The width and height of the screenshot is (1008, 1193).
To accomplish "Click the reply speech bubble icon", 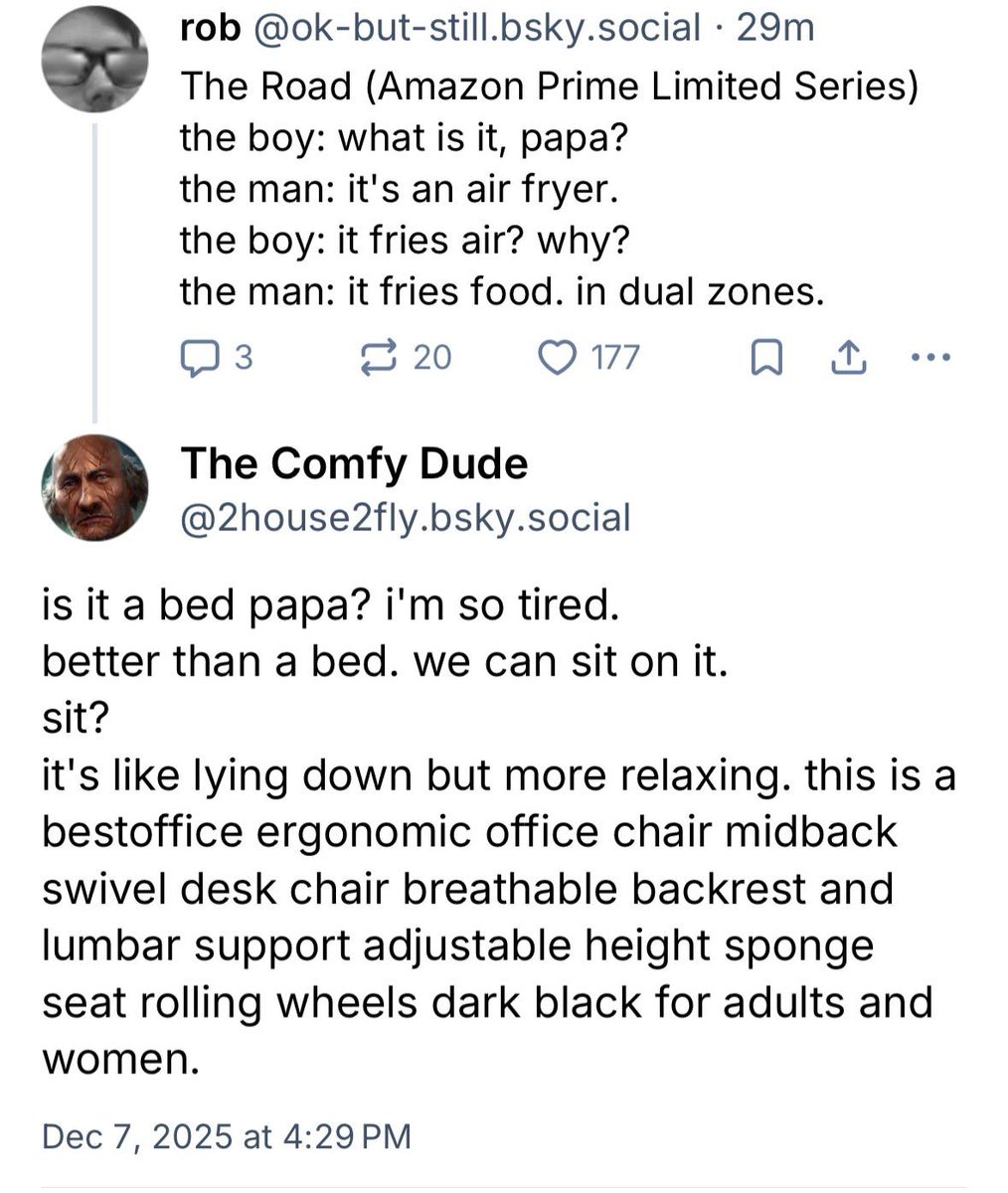I will pyautogui.click(x=201, y=356).
